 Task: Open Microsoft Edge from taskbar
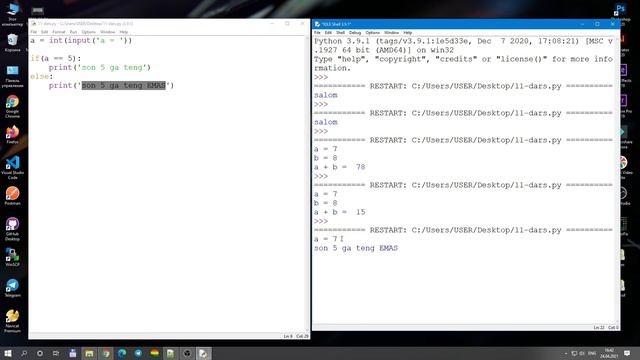pos(122,353)
